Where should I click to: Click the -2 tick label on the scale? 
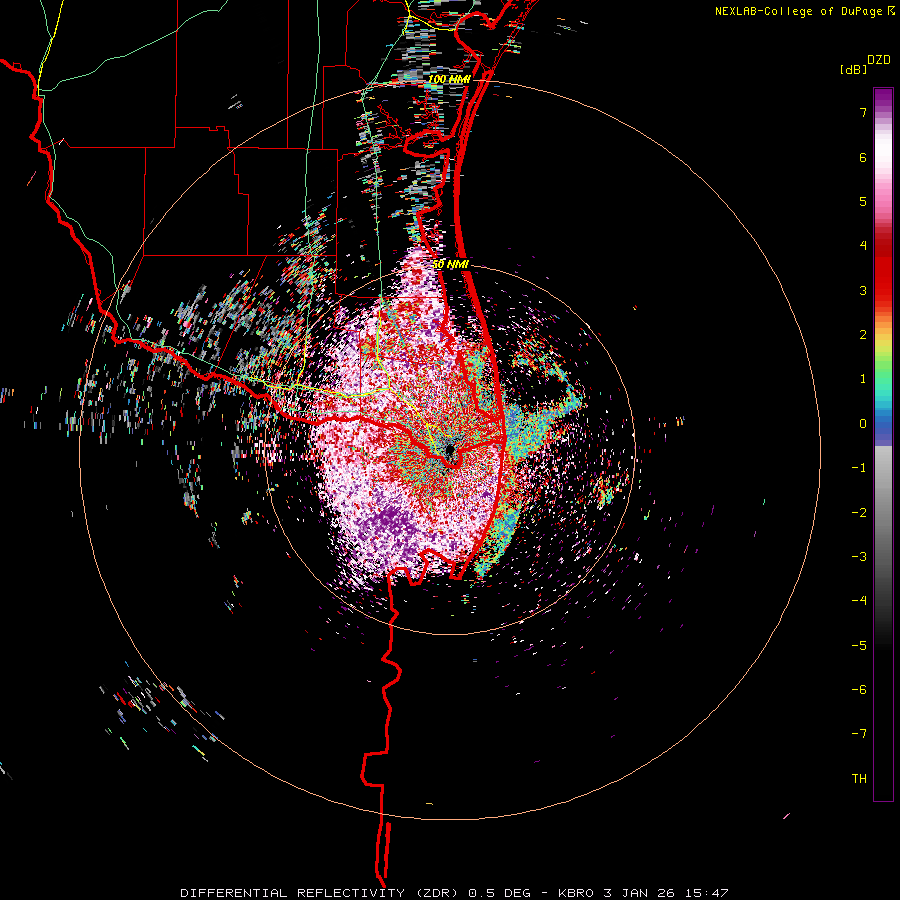[859, 513]
